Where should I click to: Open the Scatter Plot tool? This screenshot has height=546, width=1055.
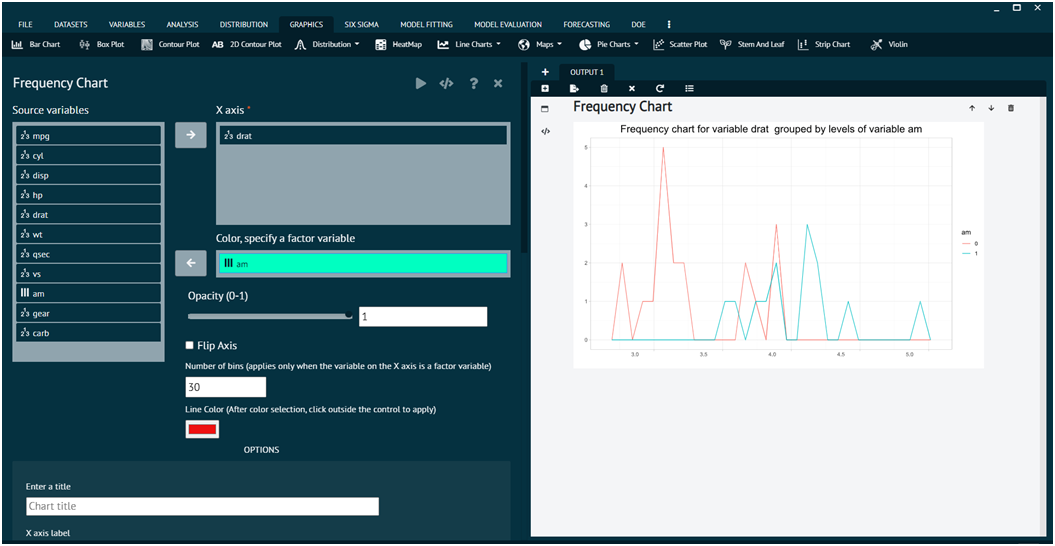pyautogui.click(x=680, y=44)
